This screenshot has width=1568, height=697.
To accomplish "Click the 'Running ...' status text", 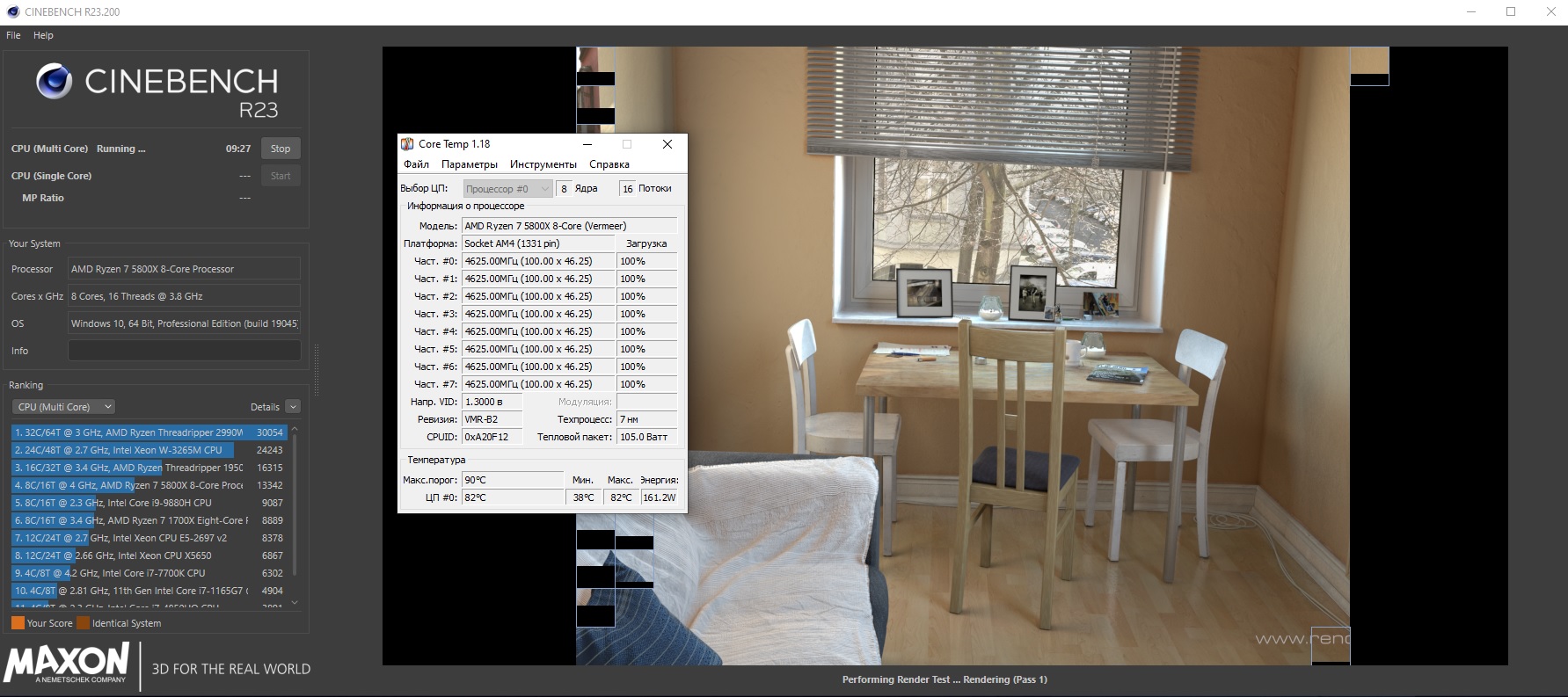I will [x=121, y=149].
